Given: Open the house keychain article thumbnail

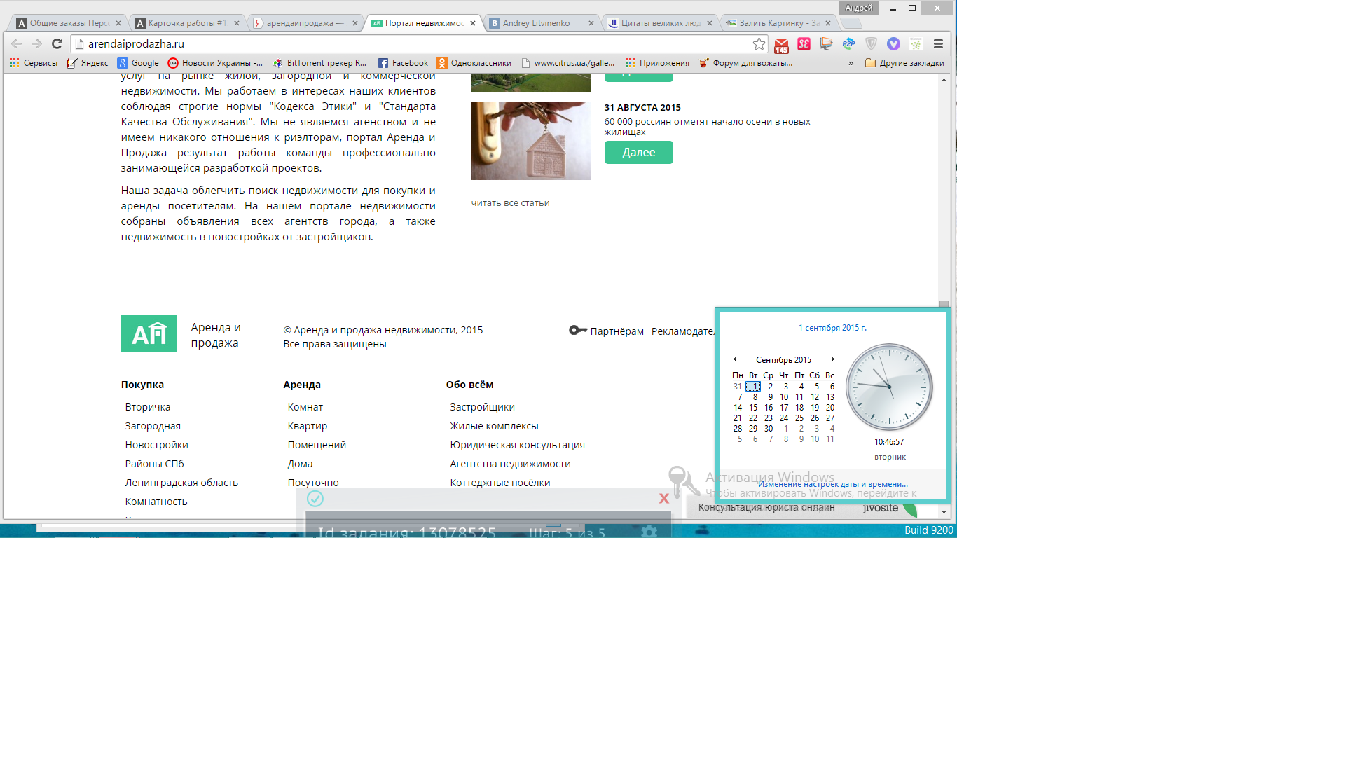Looking at the screenshot, I should (531, 141).
